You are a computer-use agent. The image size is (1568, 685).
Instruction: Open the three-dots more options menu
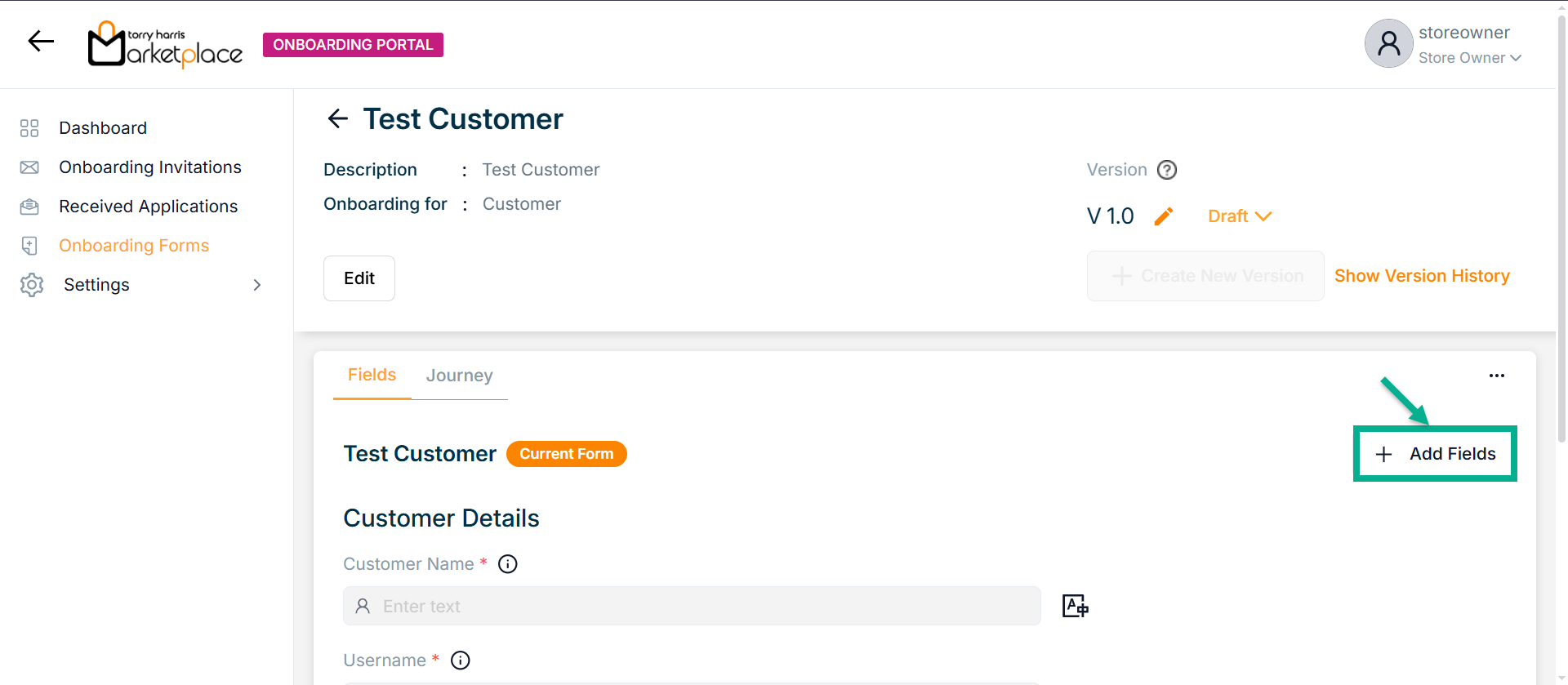coord(1496,376)
